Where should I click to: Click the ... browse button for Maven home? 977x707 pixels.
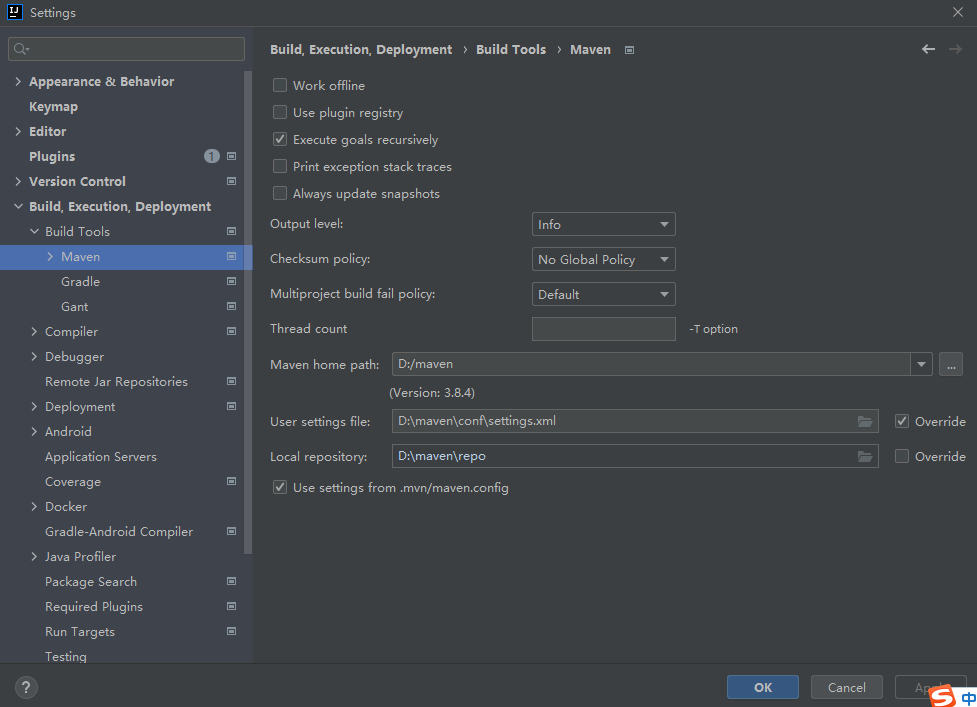(x=951, y=364)
